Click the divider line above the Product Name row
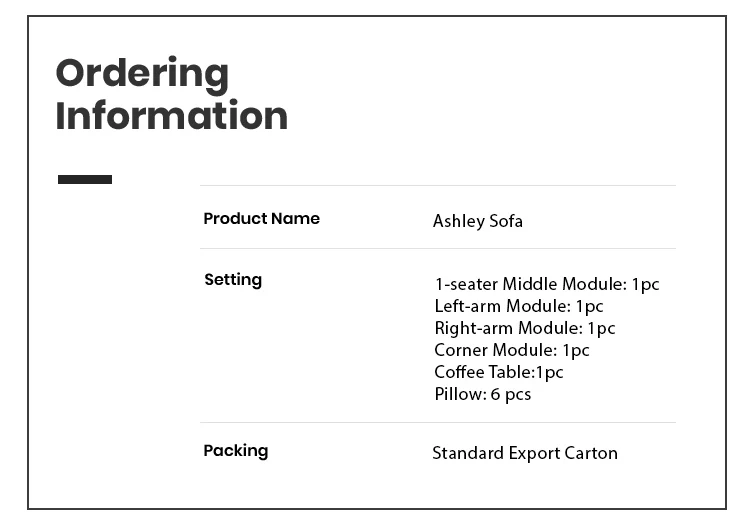The image size is (750, 522). click(x=438, y=186)
